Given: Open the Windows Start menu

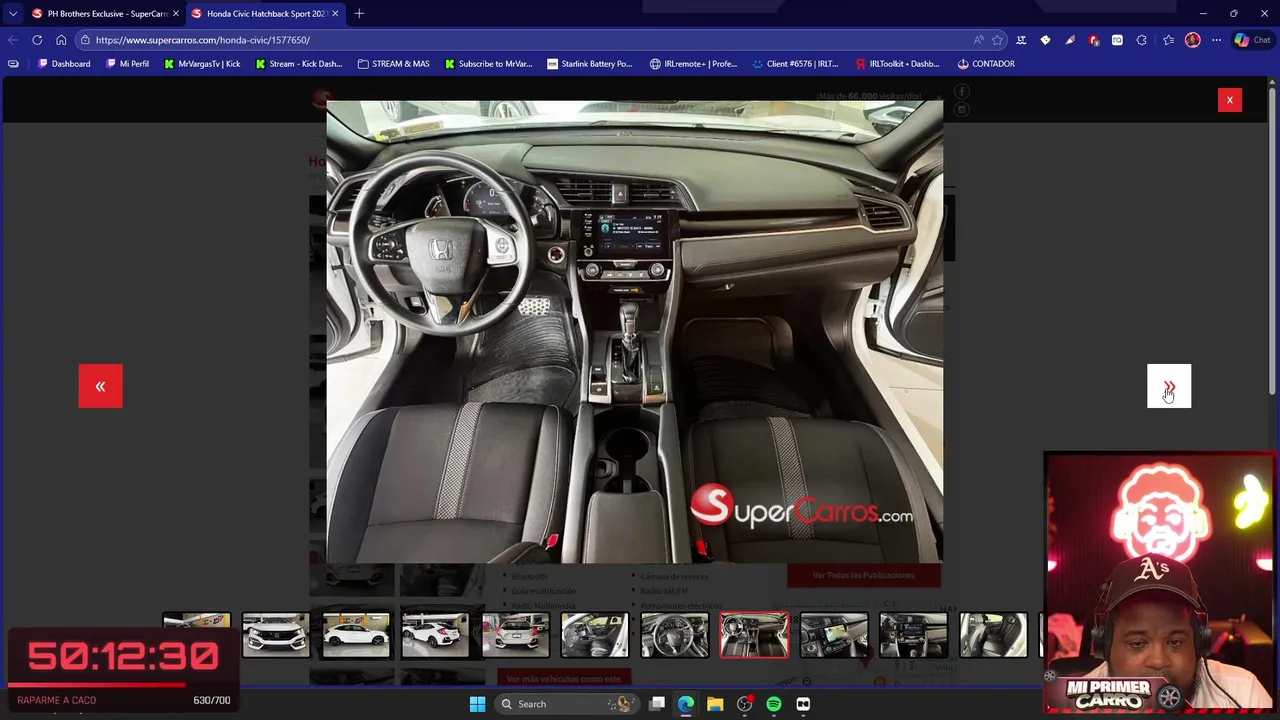Looking at the screenshot, I should [477, 704].
